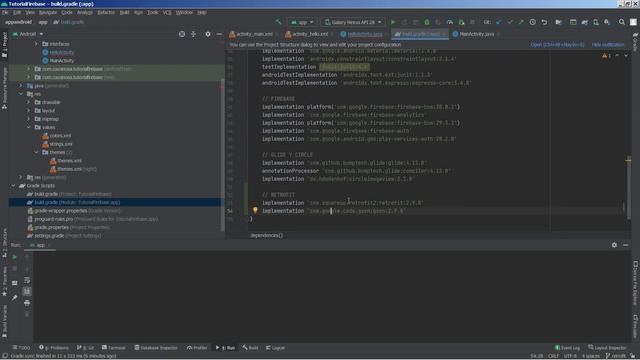Click the rerun green play icon in the Run panel
Viewport: 640px width, 360px height.
click(x=15, y=257)
